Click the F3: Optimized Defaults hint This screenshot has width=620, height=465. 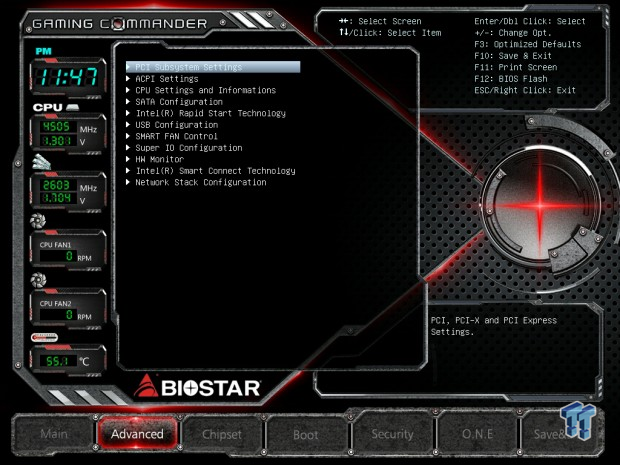point(528,44)
